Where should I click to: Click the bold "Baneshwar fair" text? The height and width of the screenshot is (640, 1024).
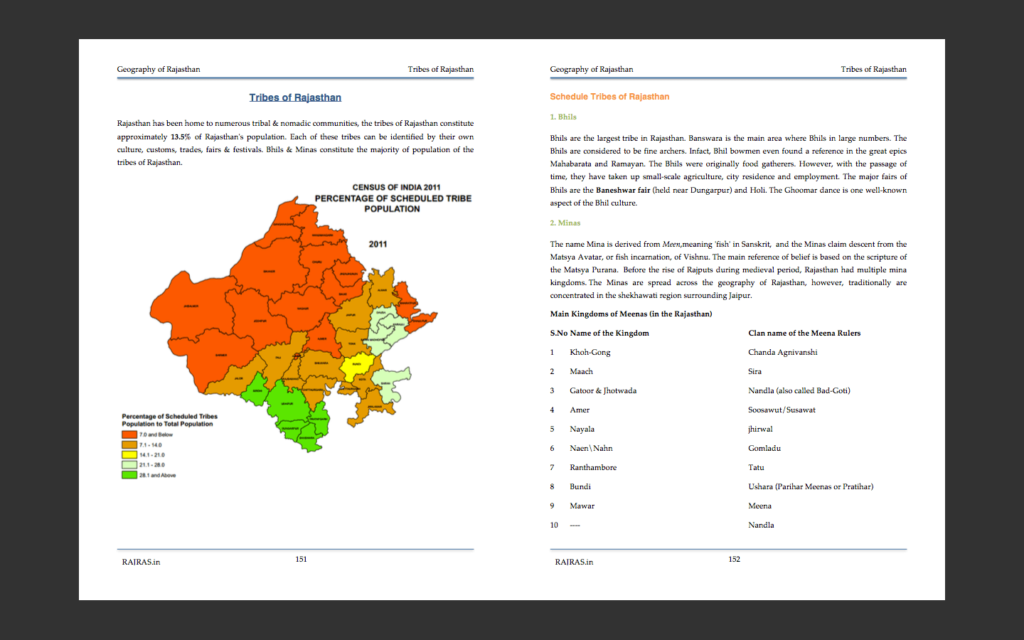click(623, 190)
